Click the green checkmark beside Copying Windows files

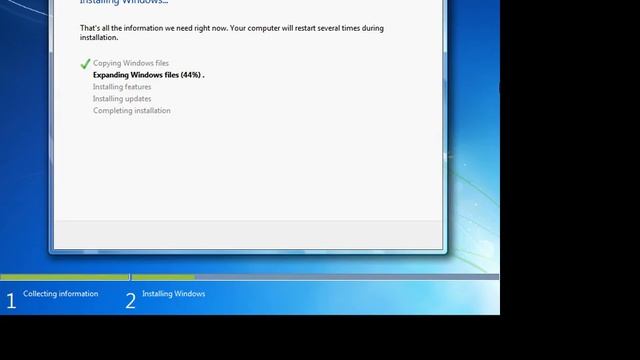coord(85,64)
